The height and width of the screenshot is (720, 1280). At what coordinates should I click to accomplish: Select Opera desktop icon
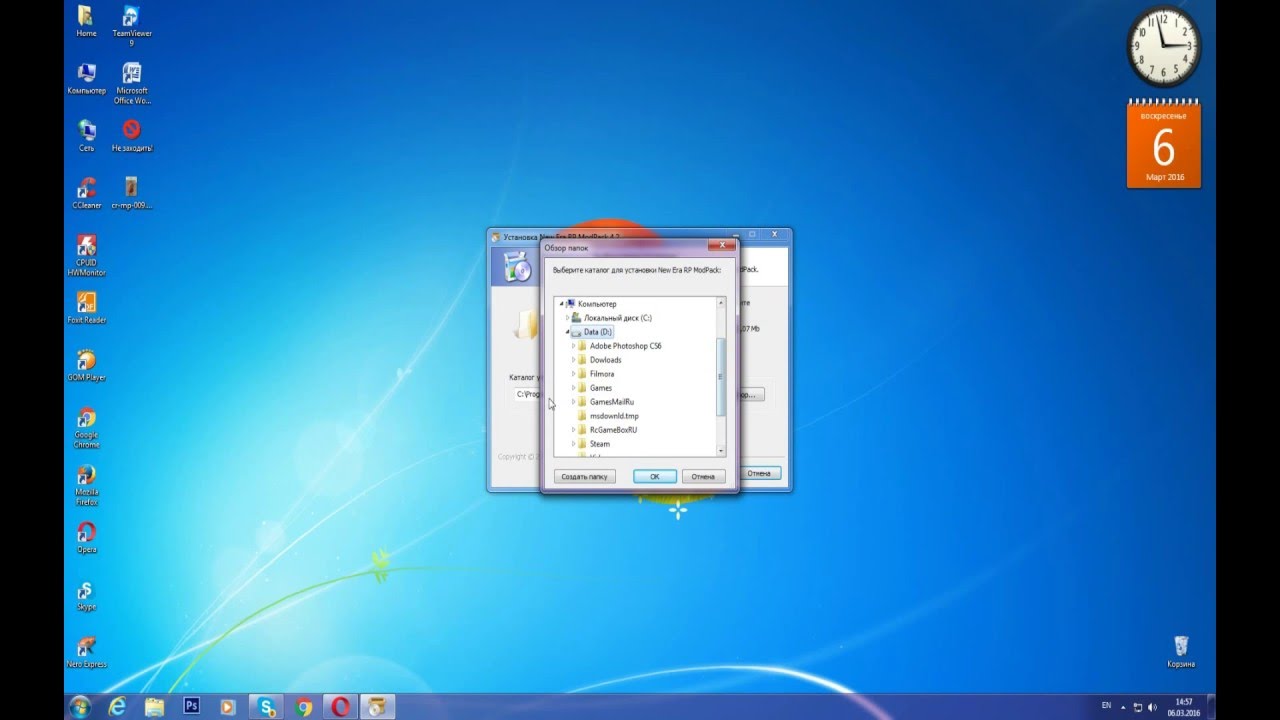87,538
